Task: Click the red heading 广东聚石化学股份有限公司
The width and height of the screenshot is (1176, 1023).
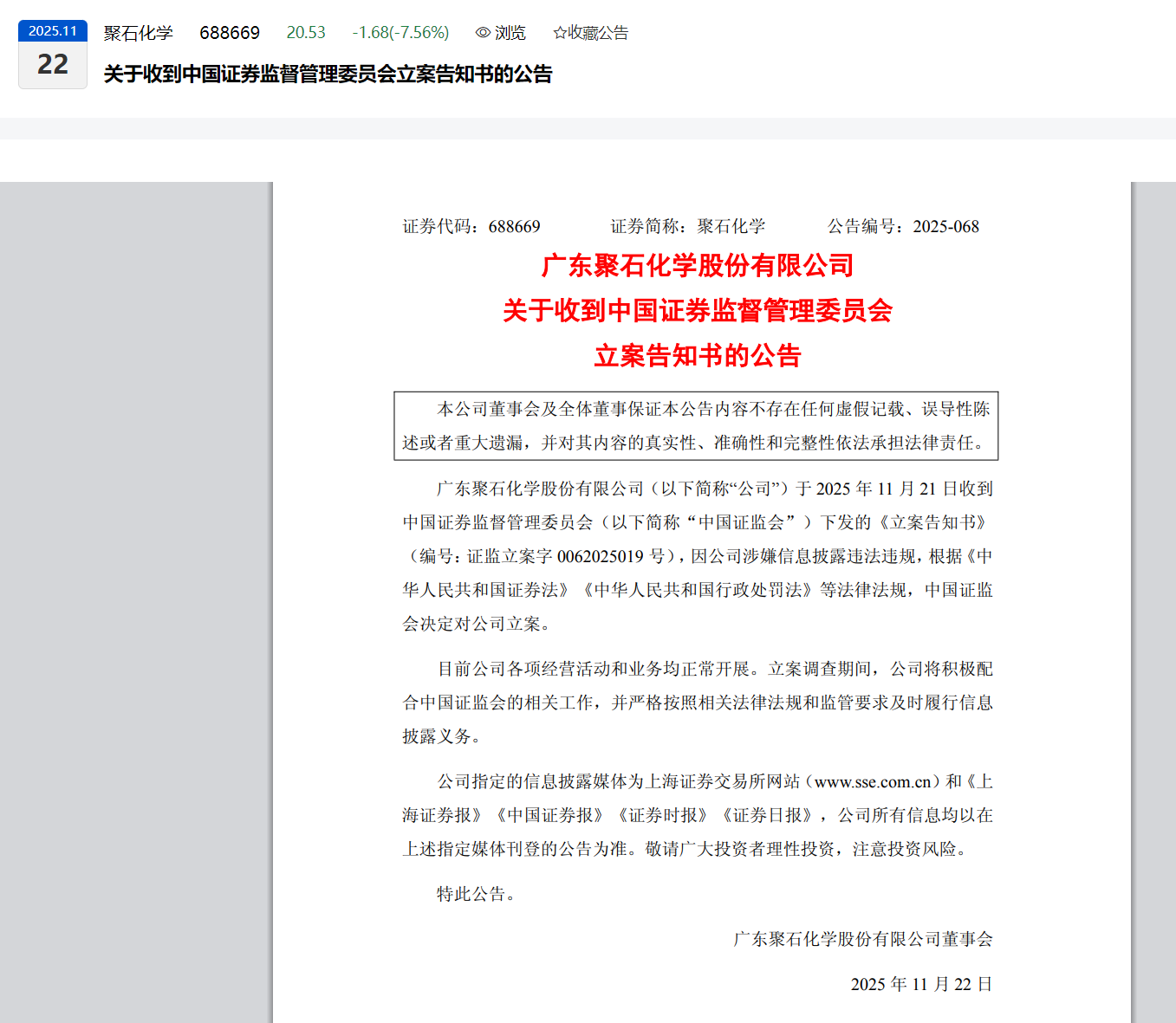Action: 698,265
